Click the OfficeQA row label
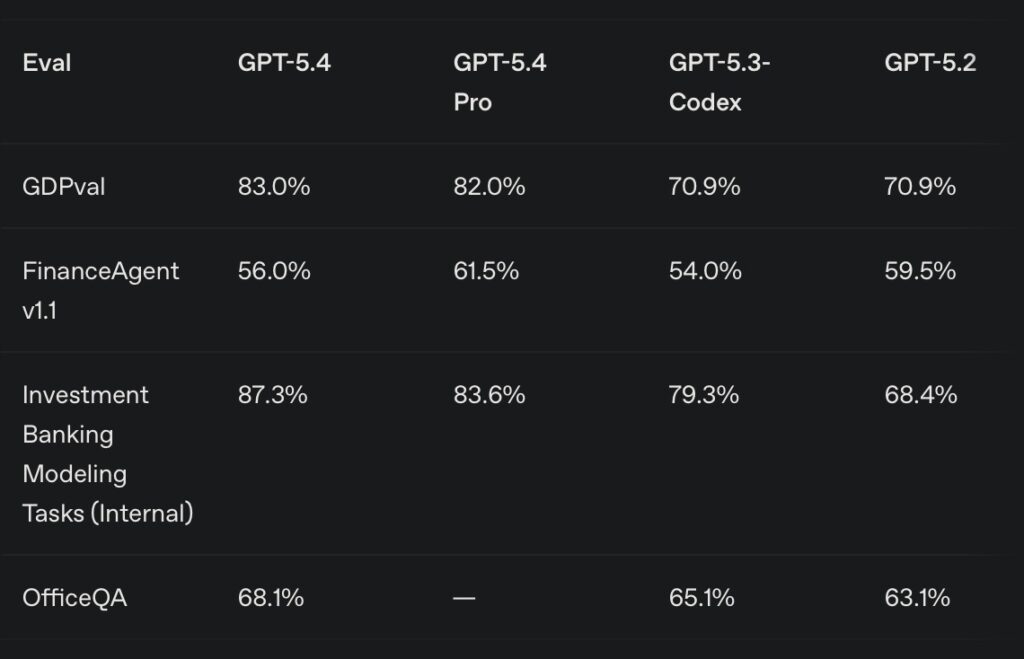The width and height of the screenshot is (1024, 659). [x=75, y=598]
